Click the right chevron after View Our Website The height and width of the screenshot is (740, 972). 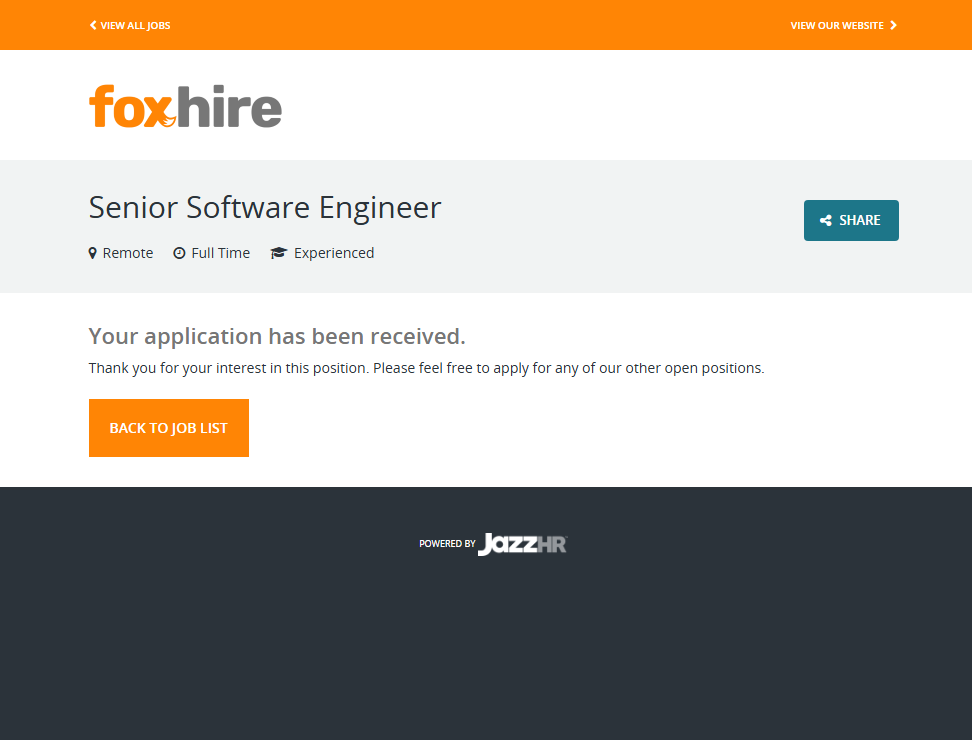tap(894, 25)
